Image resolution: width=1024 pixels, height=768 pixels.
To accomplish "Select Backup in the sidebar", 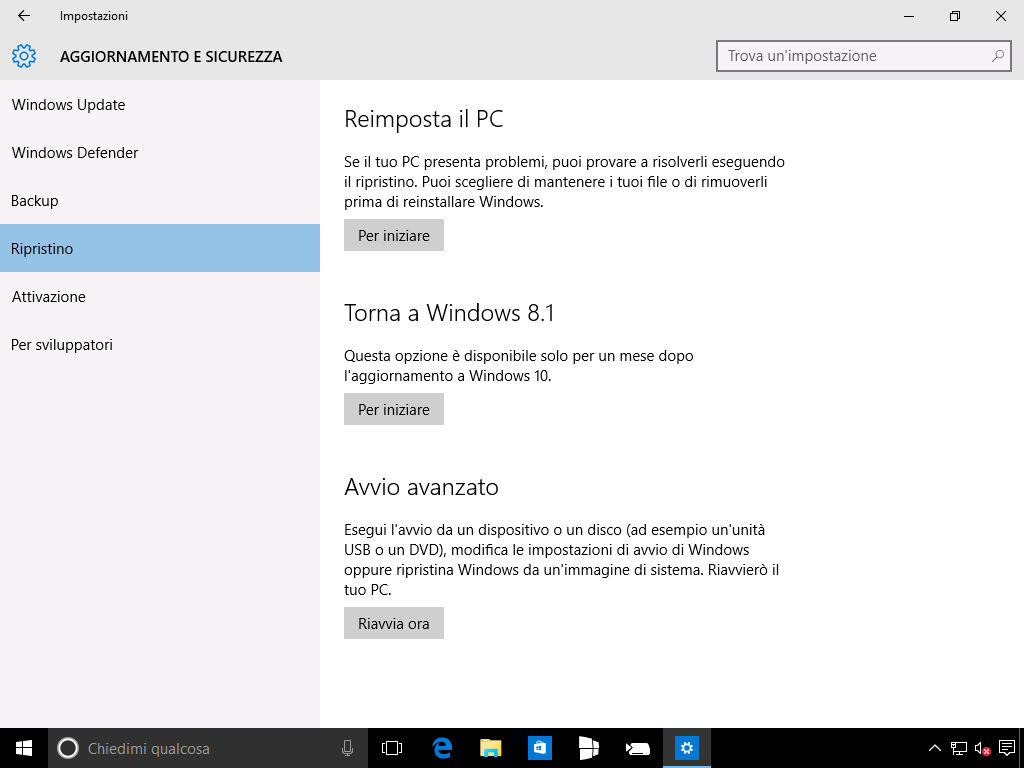I will (160, 200).
